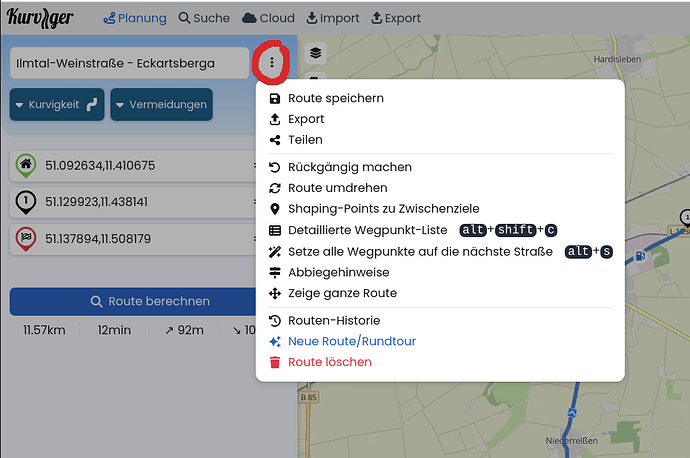Viewport: 690px width, 458px height.
Task: Click the green home start waypoint marker
Action: point(26,165)
